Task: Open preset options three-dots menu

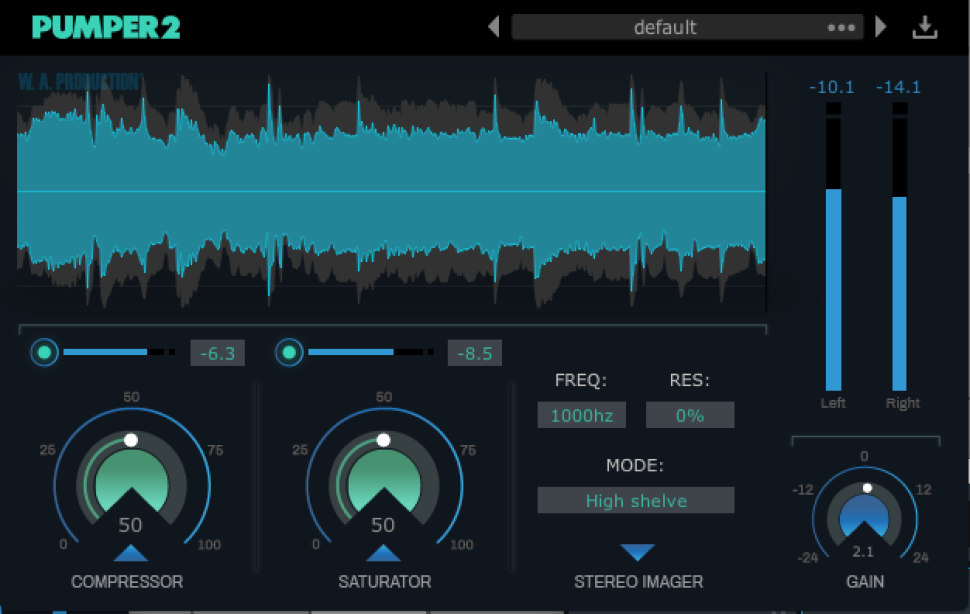Action: tap(841, 28)
